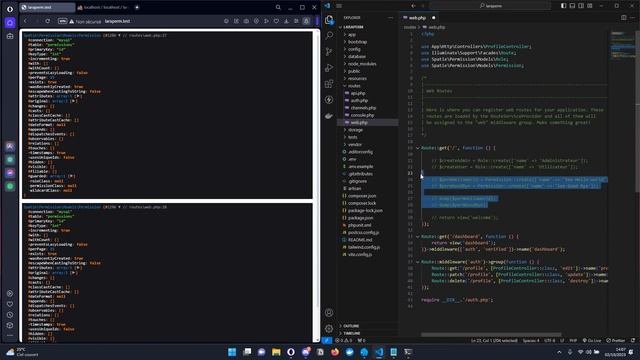Open vite.config.js in the Explorer tree

(360, 254)
